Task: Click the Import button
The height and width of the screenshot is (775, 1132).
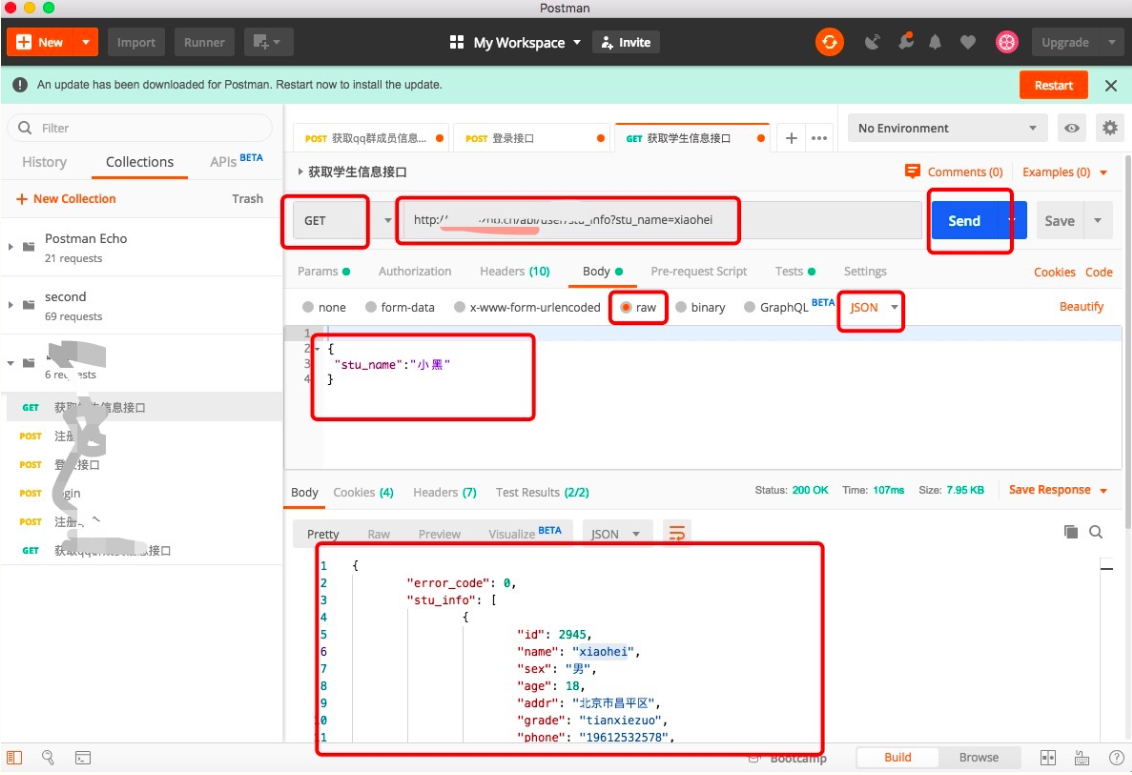Action: (136, 42)
